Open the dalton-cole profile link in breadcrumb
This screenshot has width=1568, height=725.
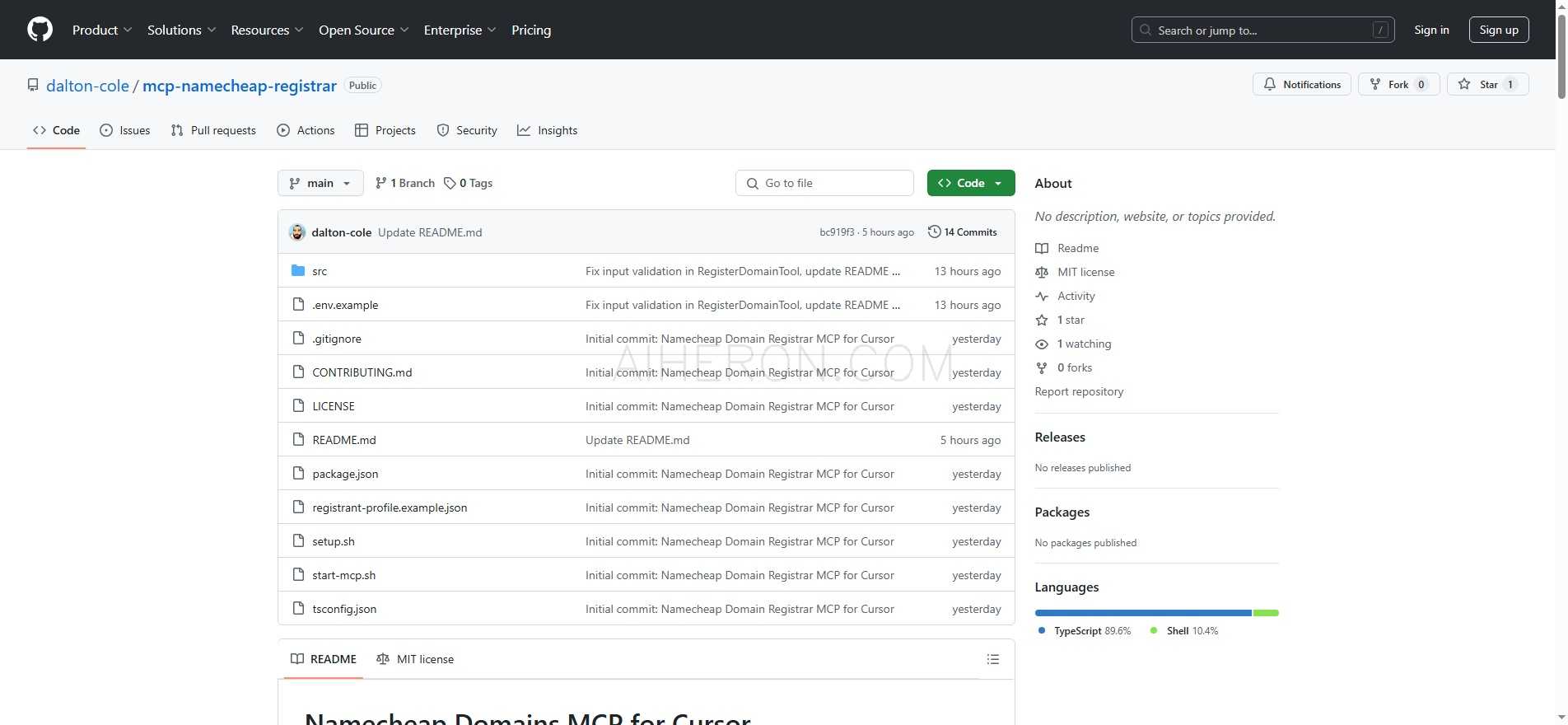(x=87, y=86)
